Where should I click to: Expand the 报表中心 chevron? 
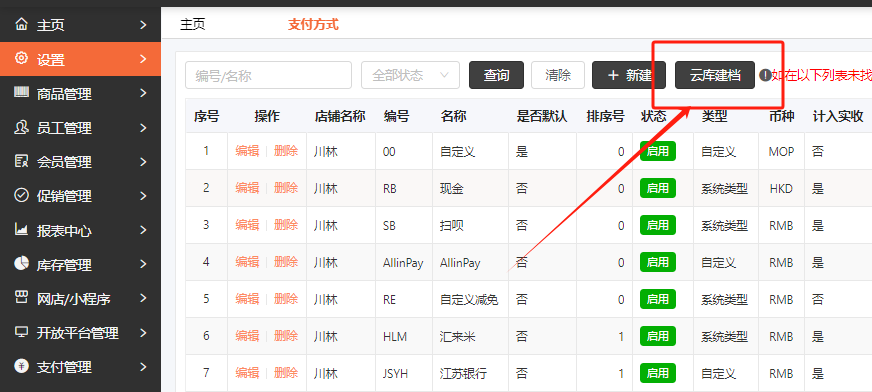(143, 230)
